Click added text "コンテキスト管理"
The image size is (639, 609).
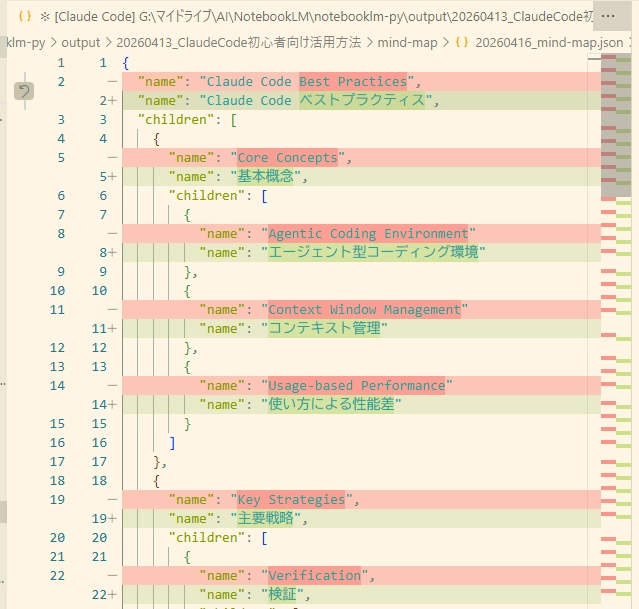pos(324,328)
